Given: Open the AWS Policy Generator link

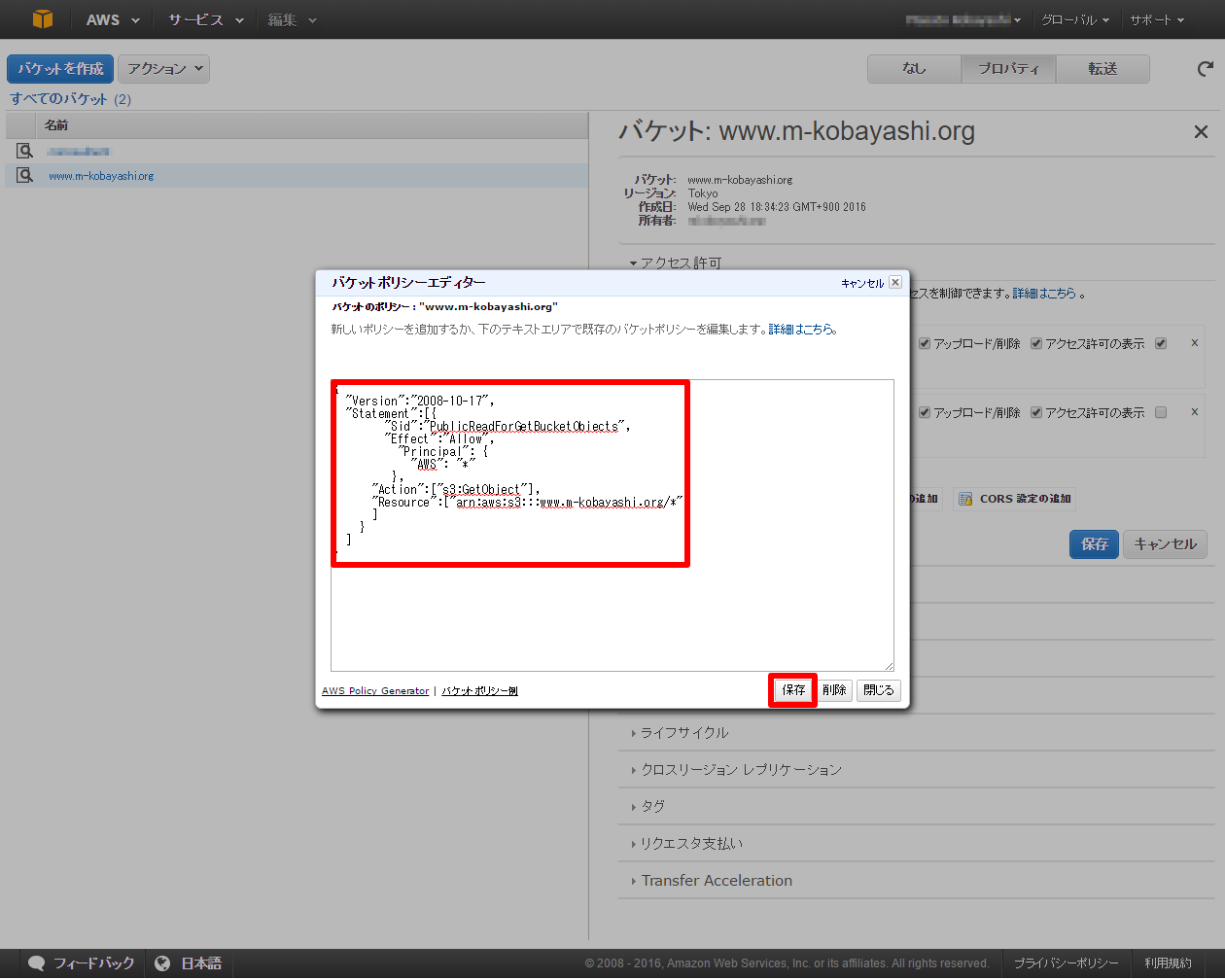Looking at the screenshot, I should 375,690.
